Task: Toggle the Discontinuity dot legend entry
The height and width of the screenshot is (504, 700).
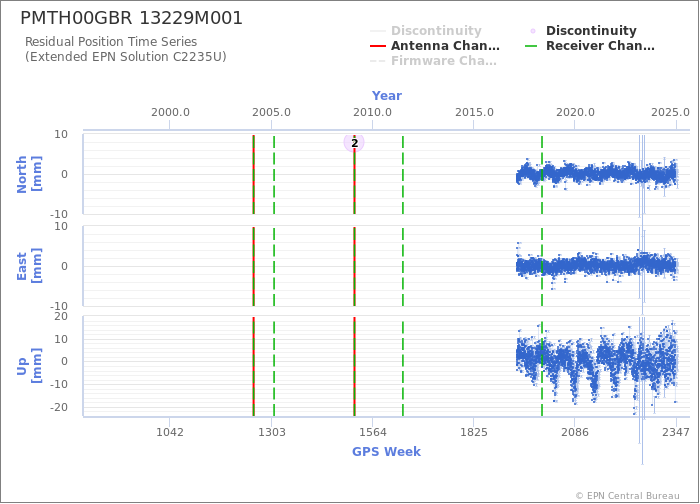Action: [x=581, y=31]
